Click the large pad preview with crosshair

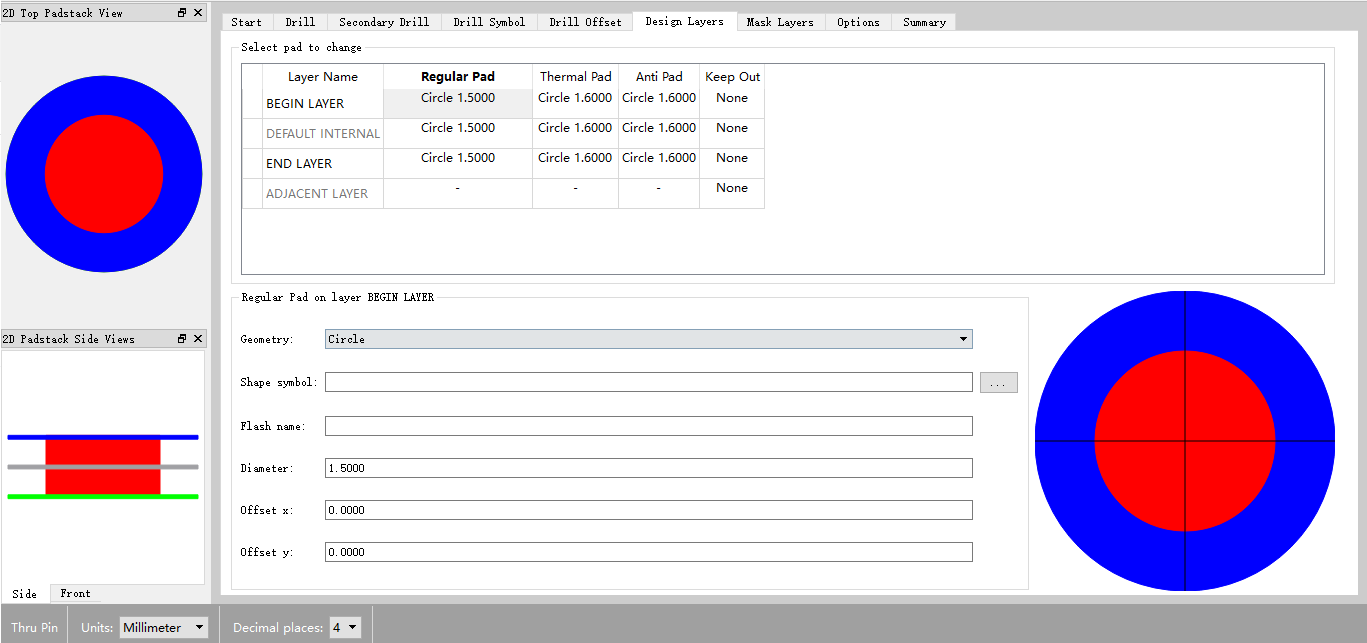(1185, 441)
